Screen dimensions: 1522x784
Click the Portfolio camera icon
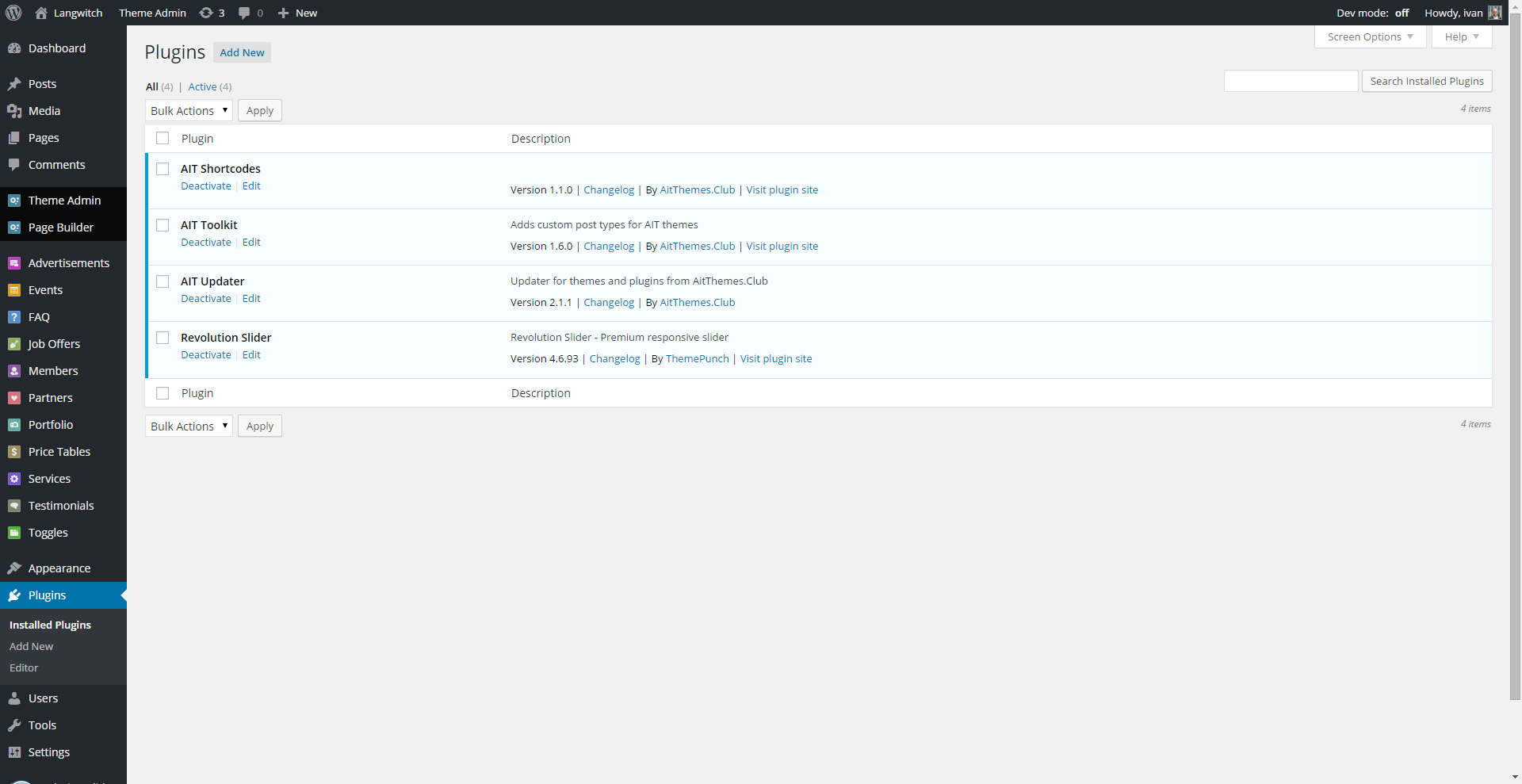(14, 425)
